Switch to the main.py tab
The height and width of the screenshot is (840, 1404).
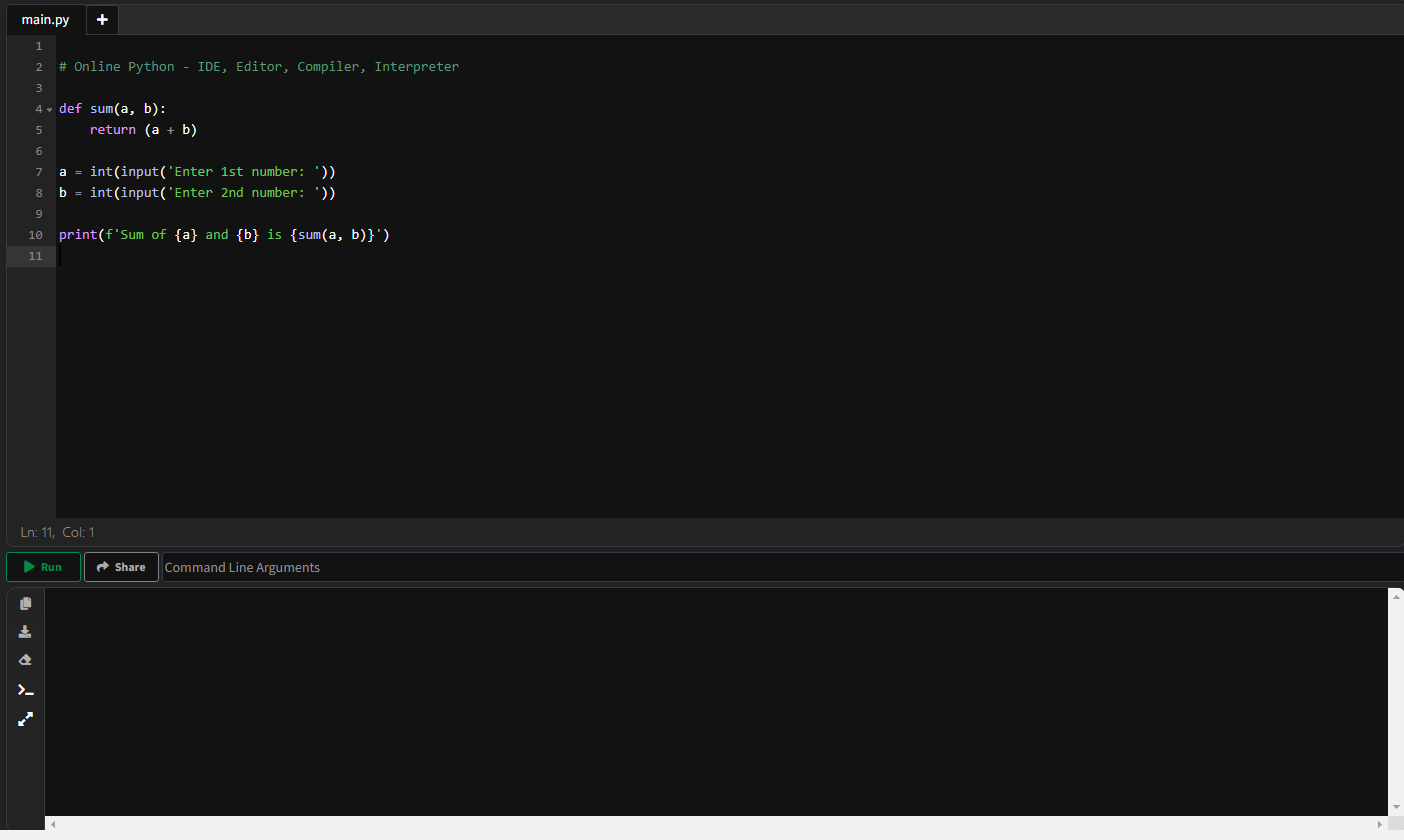46,20
